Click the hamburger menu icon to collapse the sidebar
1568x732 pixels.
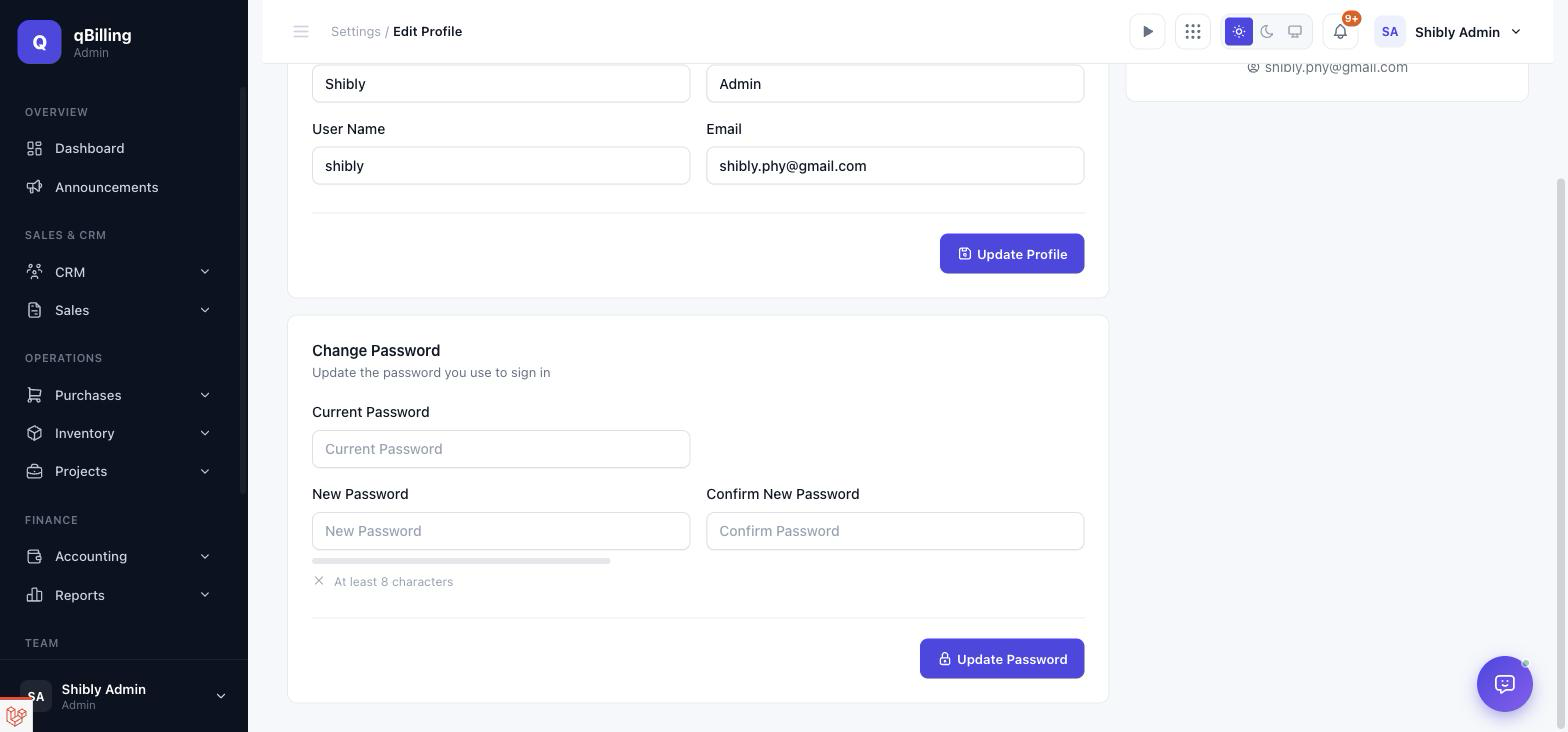coord(300,32)
